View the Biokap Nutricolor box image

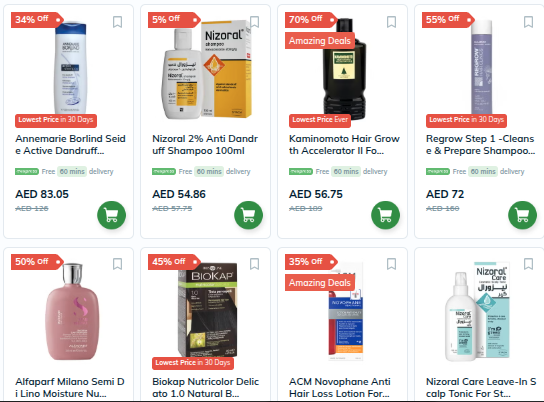point(207,310)
